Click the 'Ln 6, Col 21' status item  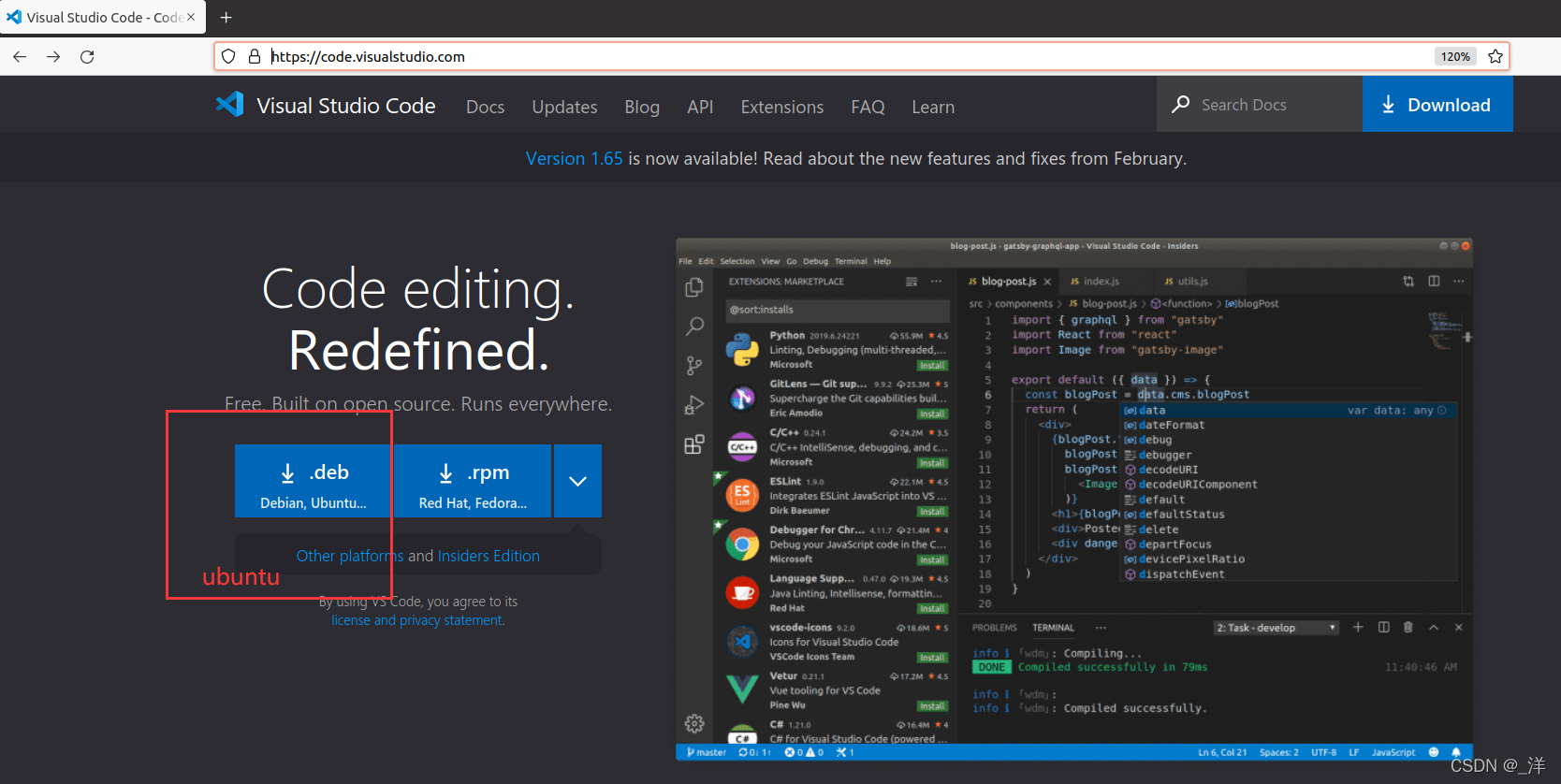[x=1222, y=752]
